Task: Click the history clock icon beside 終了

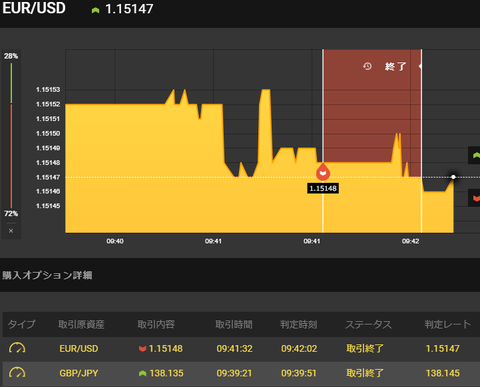Action: pos(367,66)
